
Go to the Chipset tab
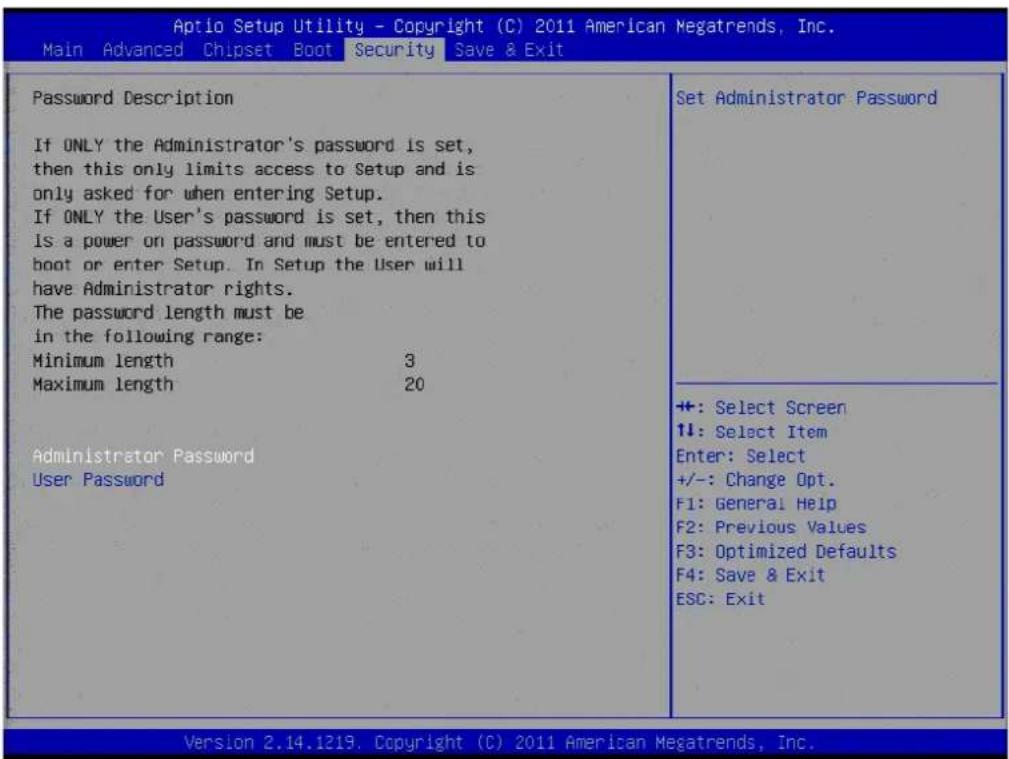click(x=237, y=50)
